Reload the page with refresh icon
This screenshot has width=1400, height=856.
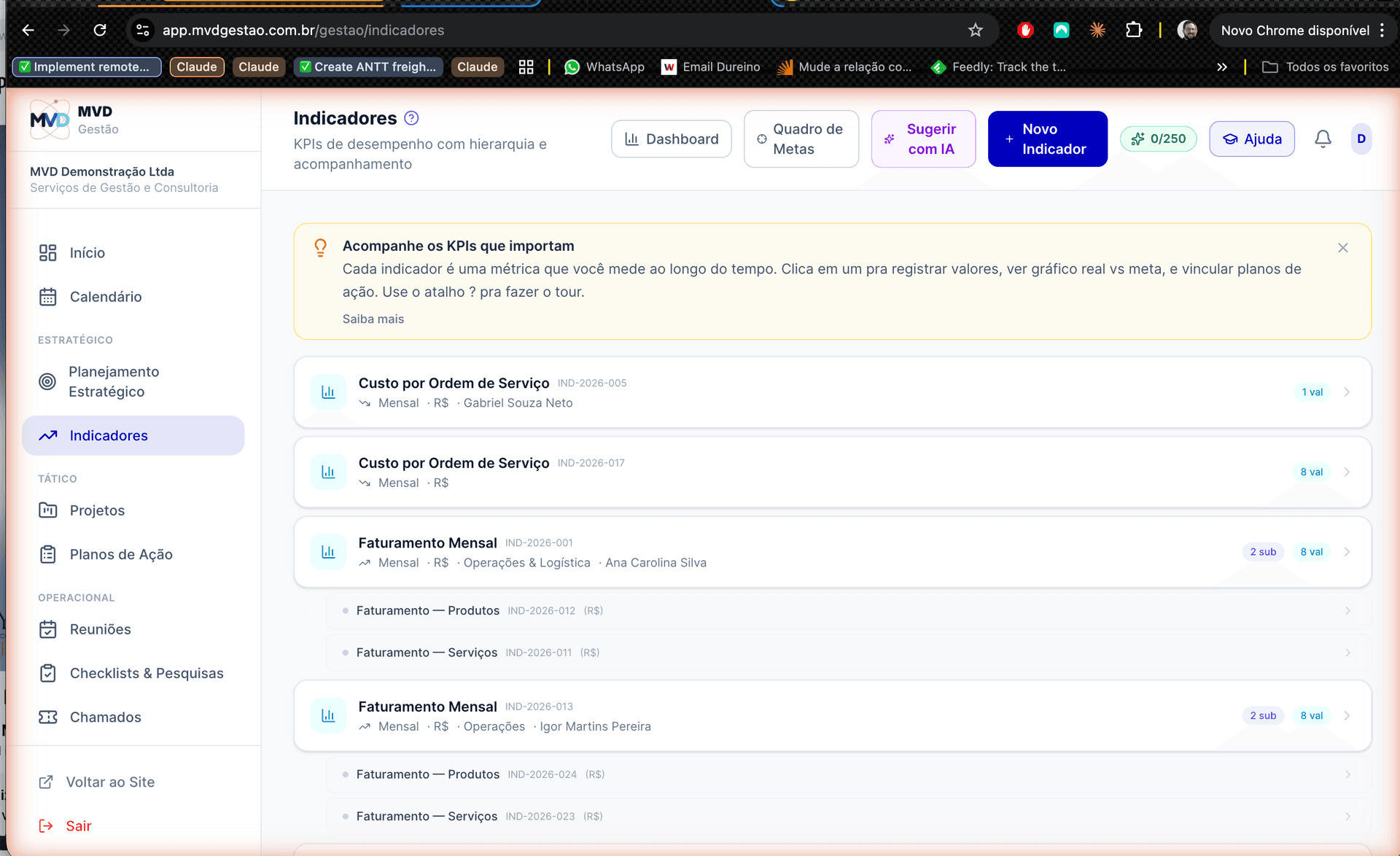[x=100, y=30]
